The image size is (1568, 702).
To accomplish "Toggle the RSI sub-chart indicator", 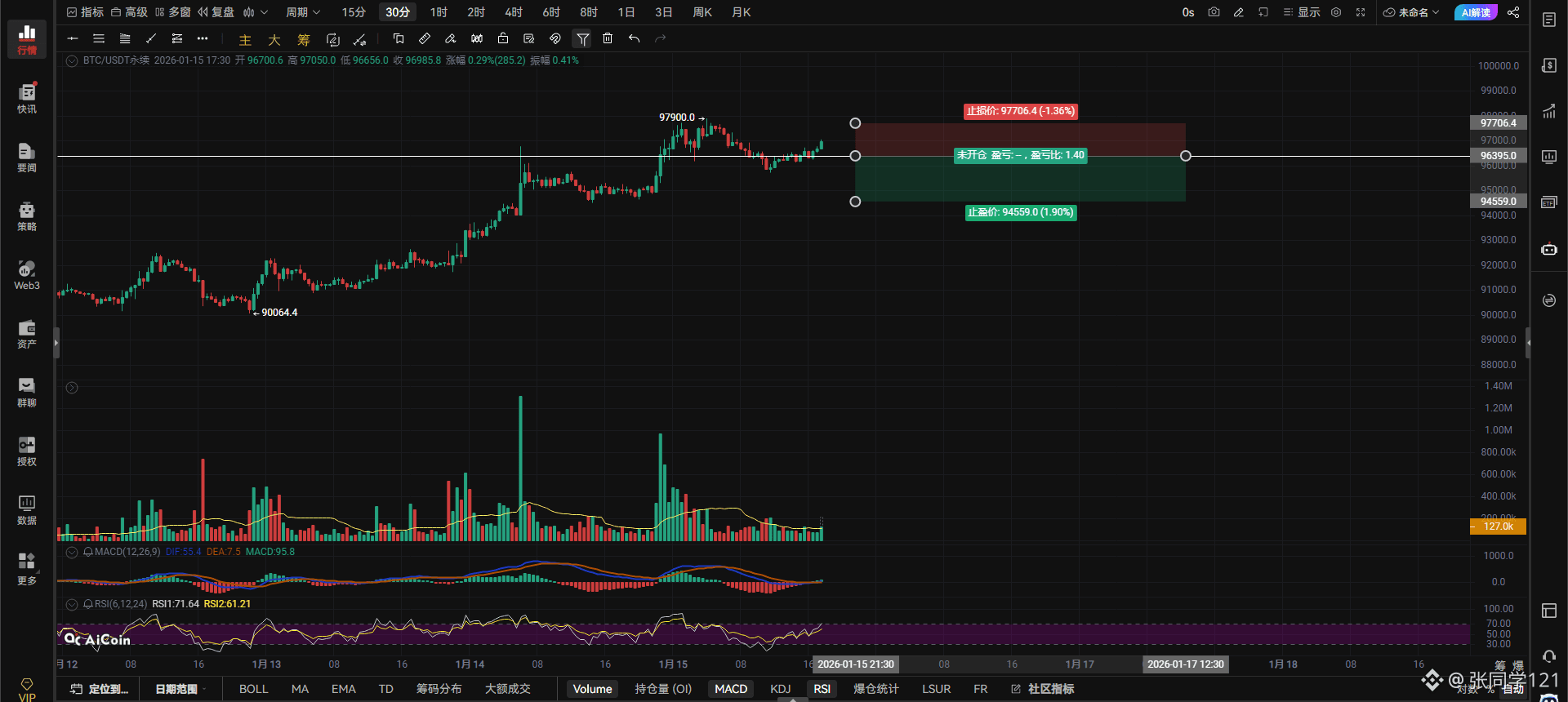I will pos(822,689).
